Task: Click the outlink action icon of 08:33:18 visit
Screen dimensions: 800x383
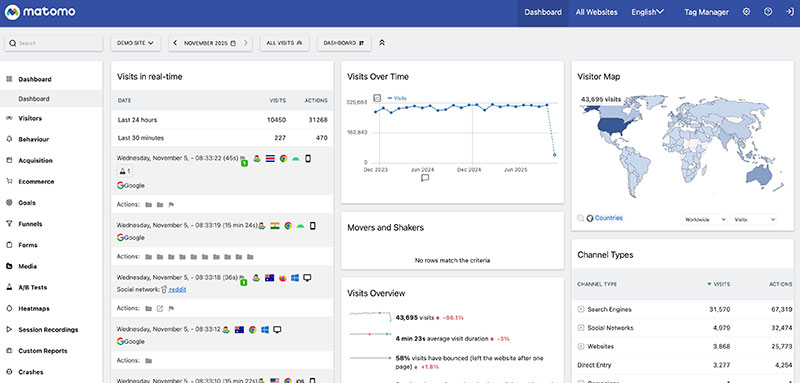Action: point(160,308)
